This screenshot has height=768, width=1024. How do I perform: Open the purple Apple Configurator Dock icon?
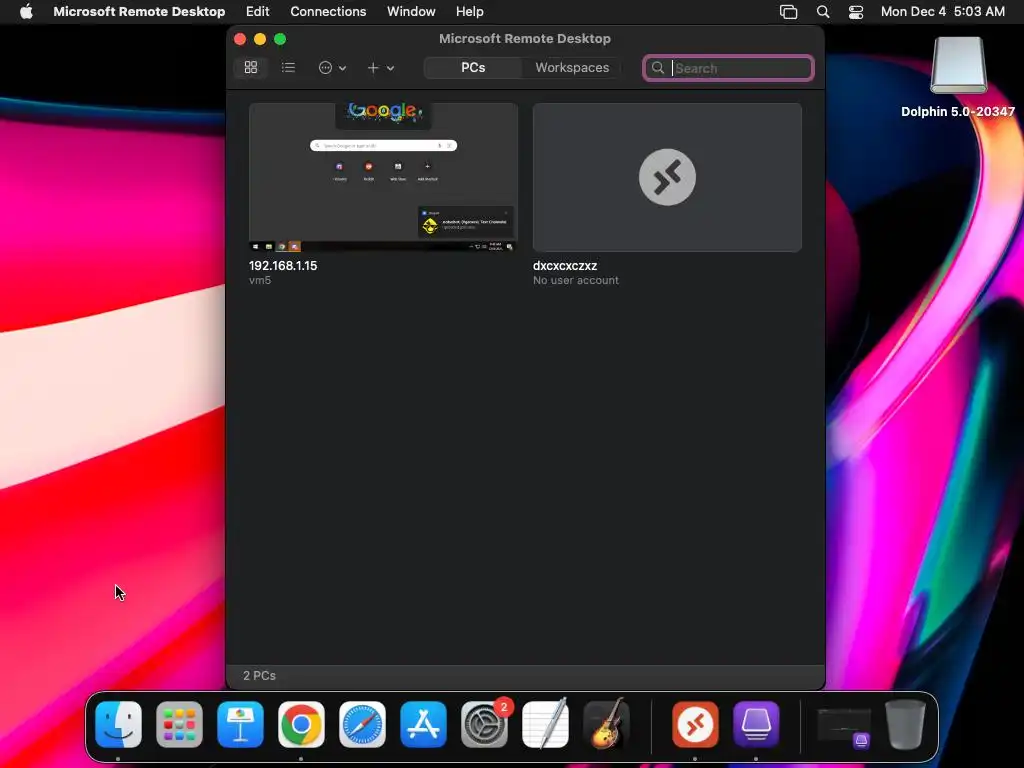756,724
